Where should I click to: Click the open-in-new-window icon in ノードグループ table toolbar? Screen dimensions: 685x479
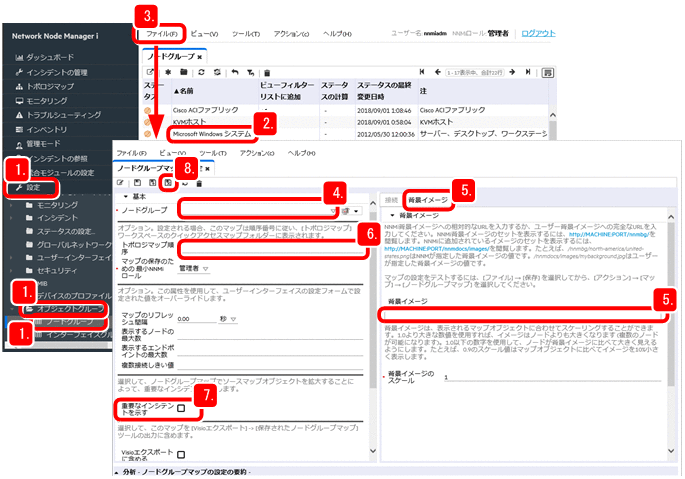click(150, 72)
